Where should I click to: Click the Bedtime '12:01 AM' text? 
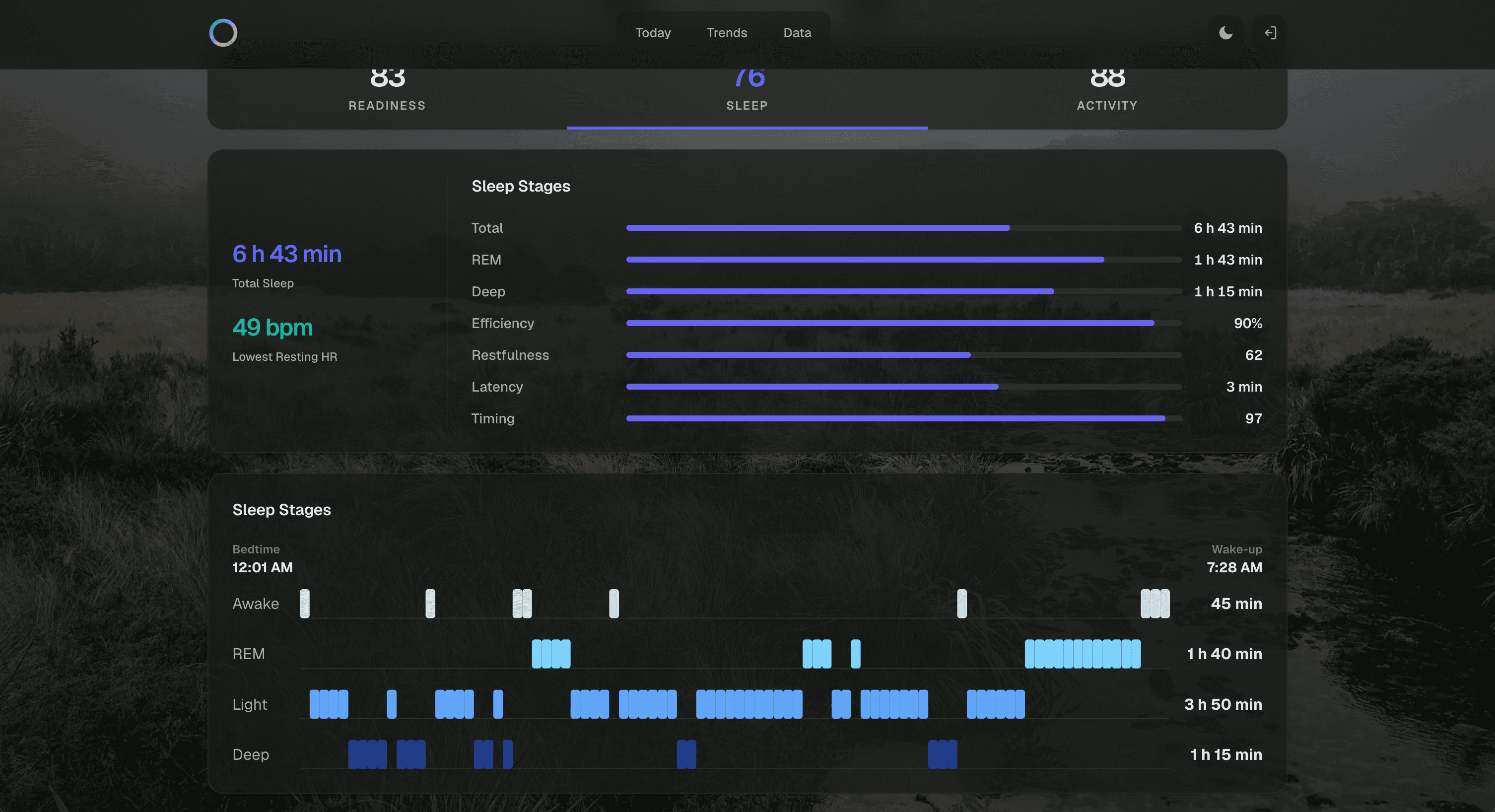point(263,567)
